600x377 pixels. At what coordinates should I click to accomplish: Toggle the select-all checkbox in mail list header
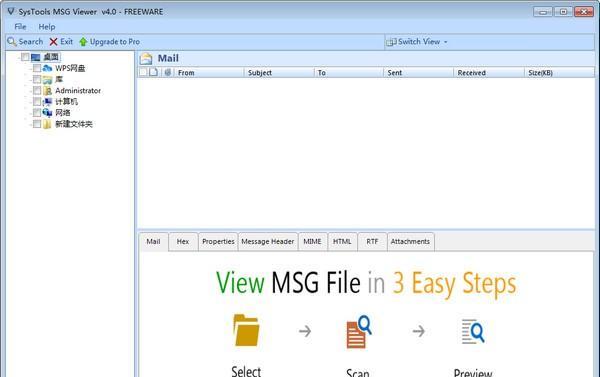tap(143, 72)
